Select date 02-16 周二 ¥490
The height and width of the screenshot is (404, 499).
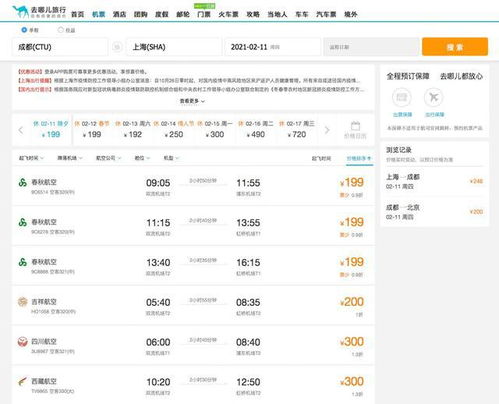pos(256,129)
